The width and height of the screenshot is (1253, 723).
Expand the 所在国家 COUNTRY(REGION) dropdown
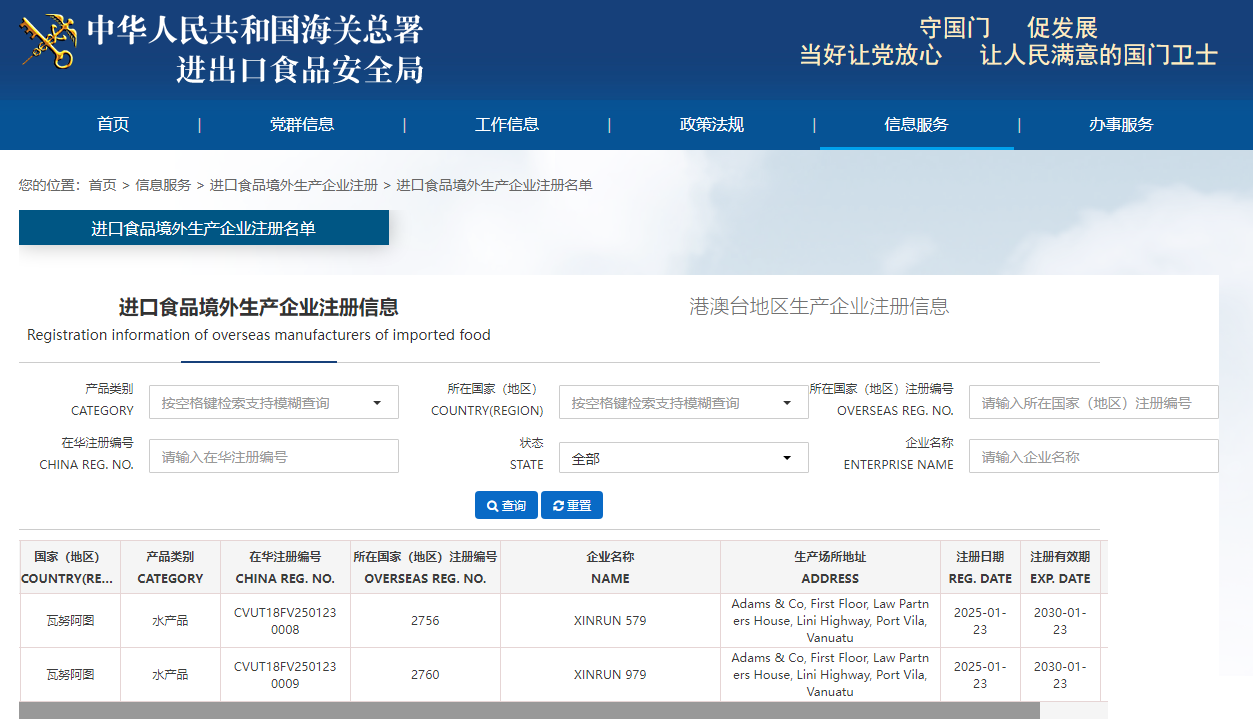pos(683,403)
